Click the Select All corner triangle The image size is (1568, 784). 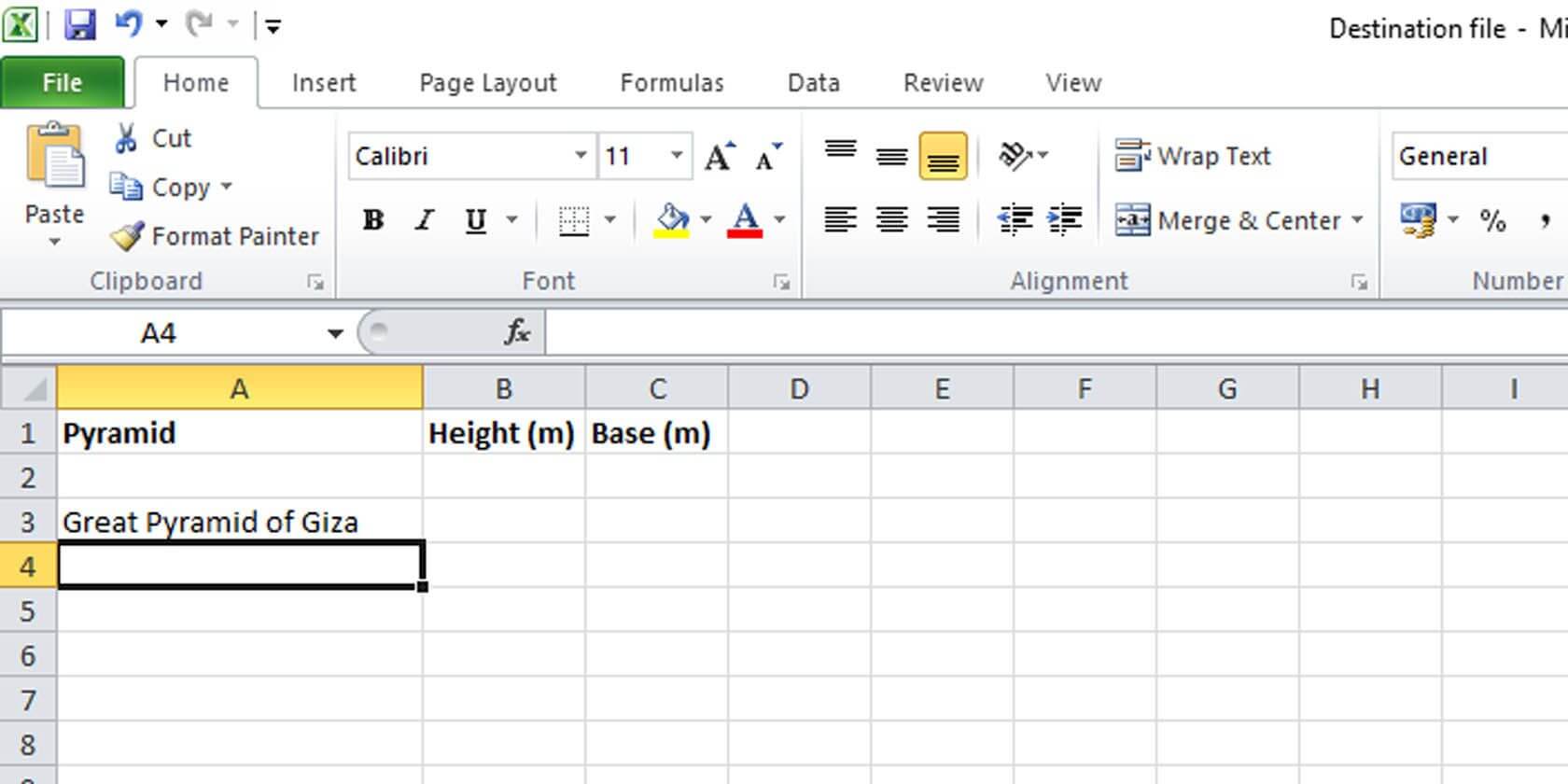28,388
